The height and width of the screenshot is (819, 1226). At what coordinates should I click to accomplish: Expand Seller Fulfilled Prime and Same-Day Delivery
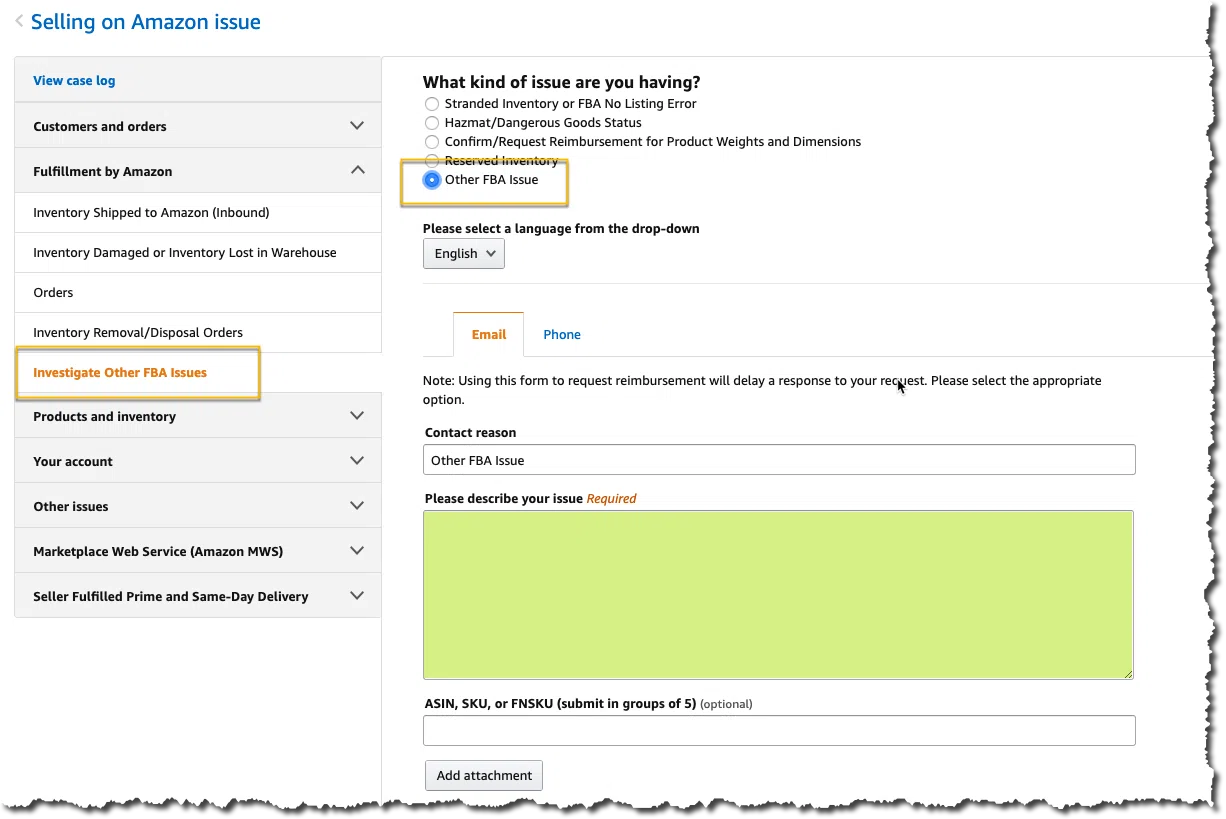click(x=198, y=596)
